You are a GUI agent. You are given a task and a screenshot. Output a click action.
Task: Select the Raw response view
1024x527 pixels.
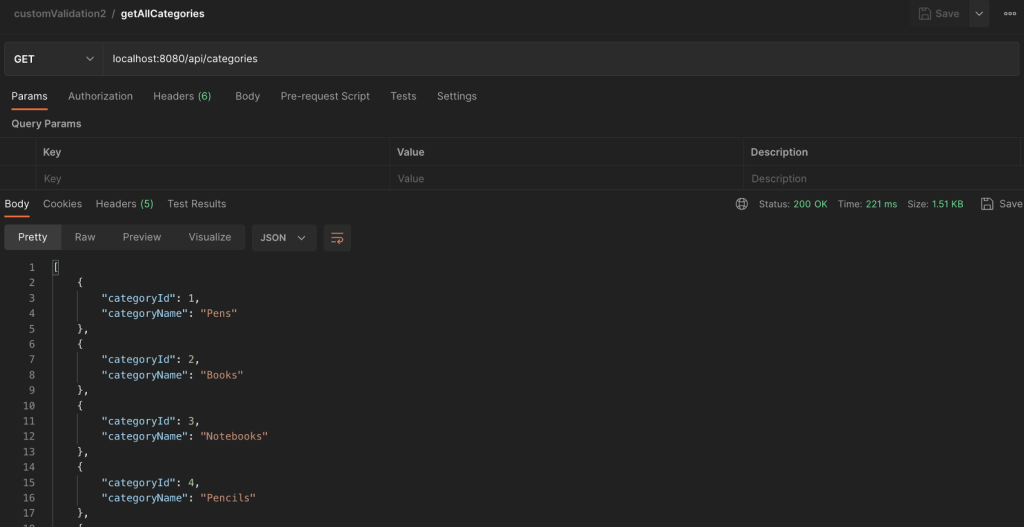point(85,237)
